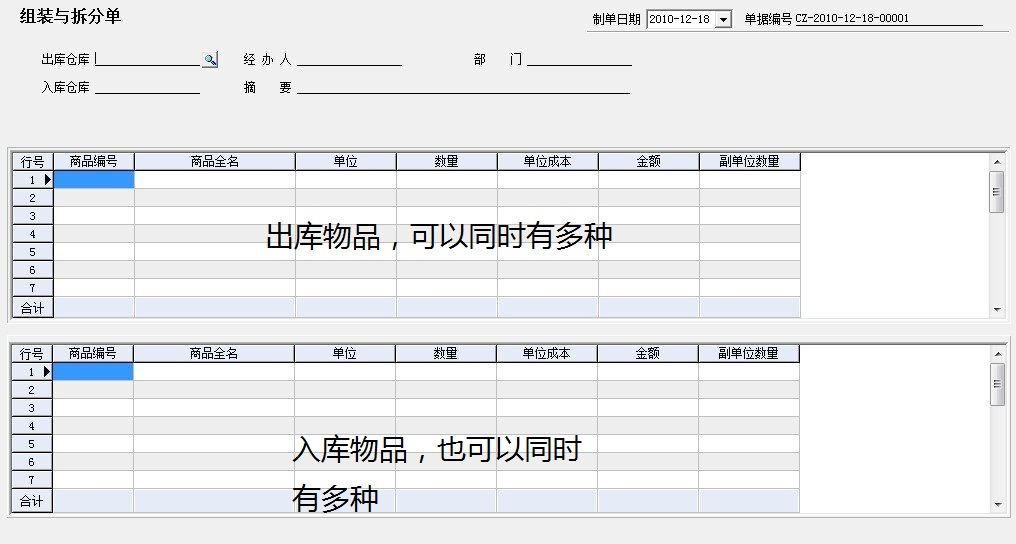The height and width of the screenshot is (544, 1016).
Task: Click the 摘要 input field
Action: tap(463, 87)
